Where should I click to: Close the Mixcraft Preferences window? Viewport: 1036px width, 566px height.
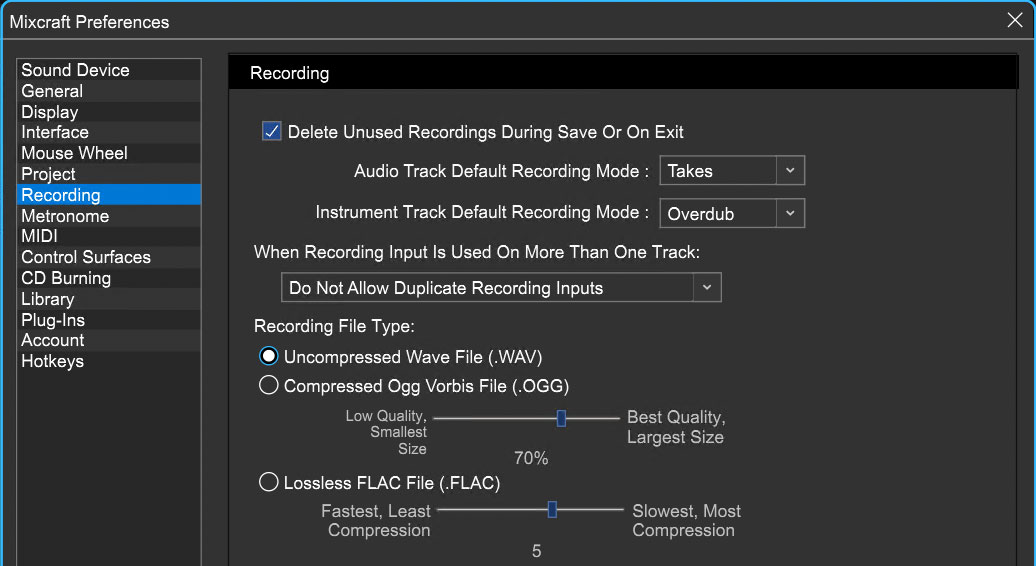(1015, 20)
